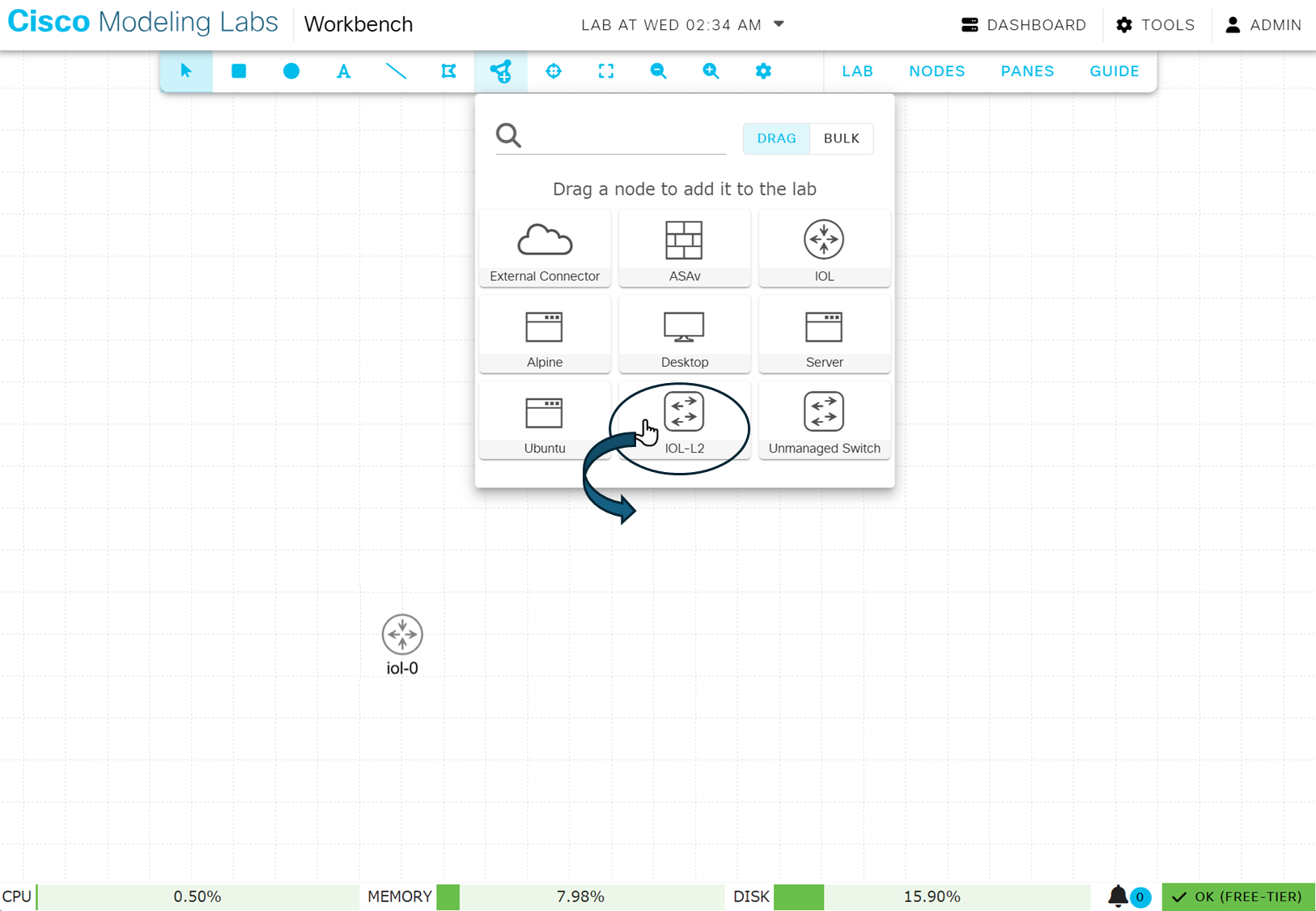This screenshot has width=1316, height=911.
Task: Choose the ellipse annotation tool
Action: pos(291,71)
